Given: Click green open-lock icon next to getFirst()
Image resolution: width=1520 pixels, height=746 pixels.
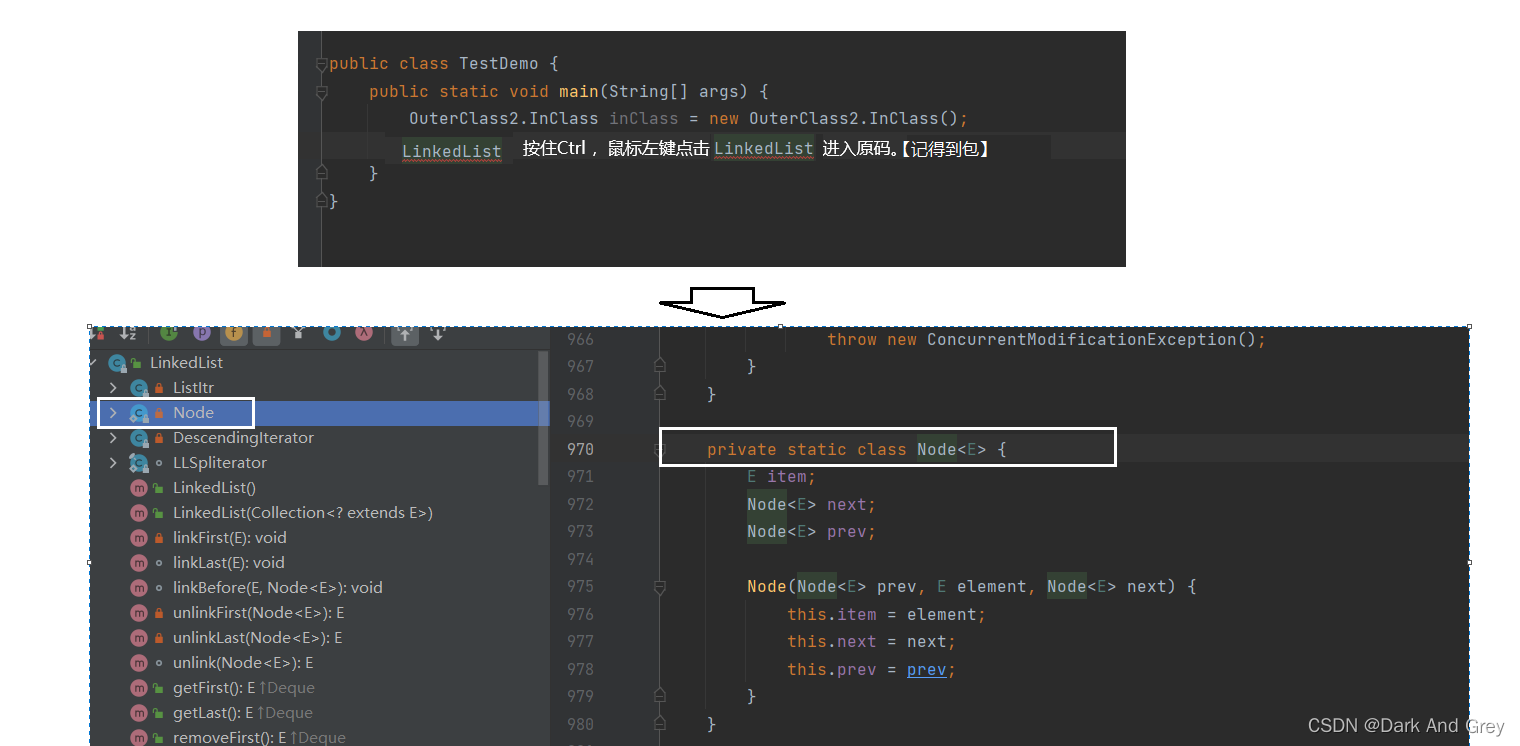Looking at the screenshot, I should pos(158,688).
